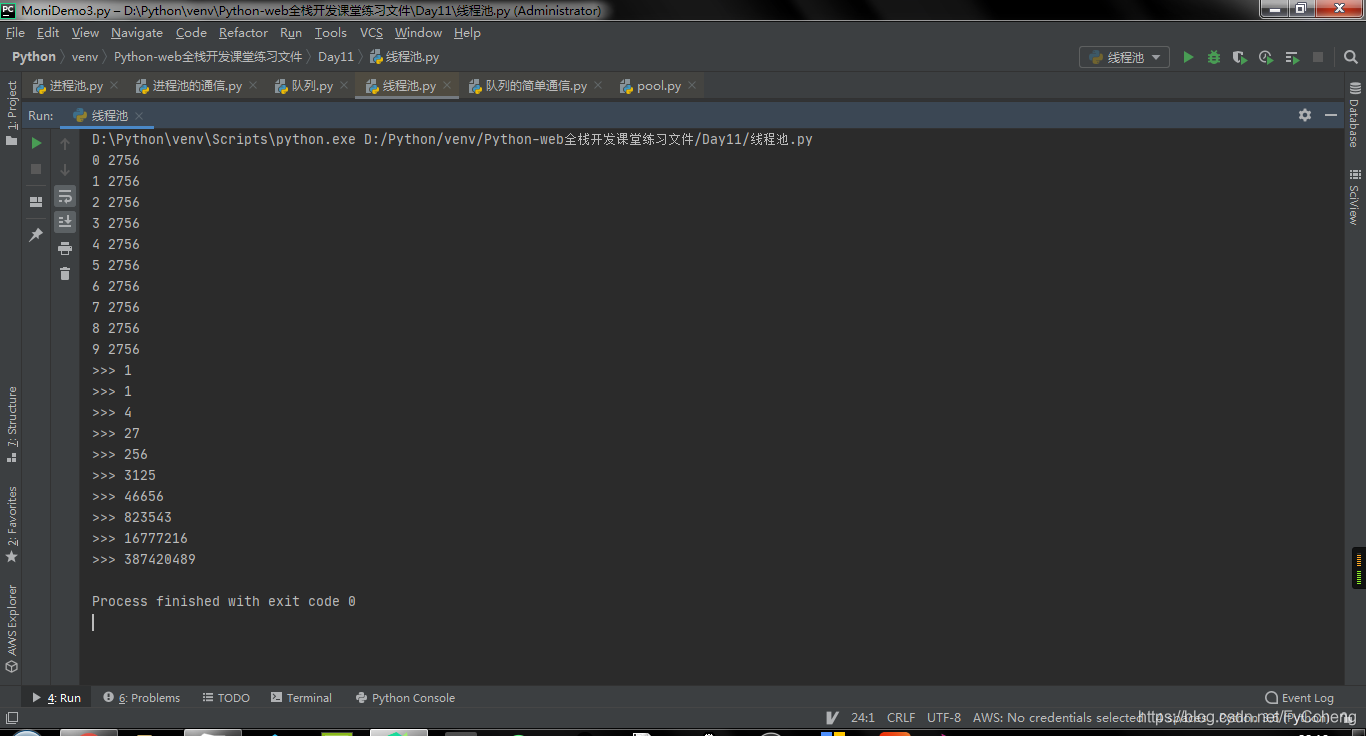
Task: Open the Terminal tool tab
Action: tap(301, 698)
